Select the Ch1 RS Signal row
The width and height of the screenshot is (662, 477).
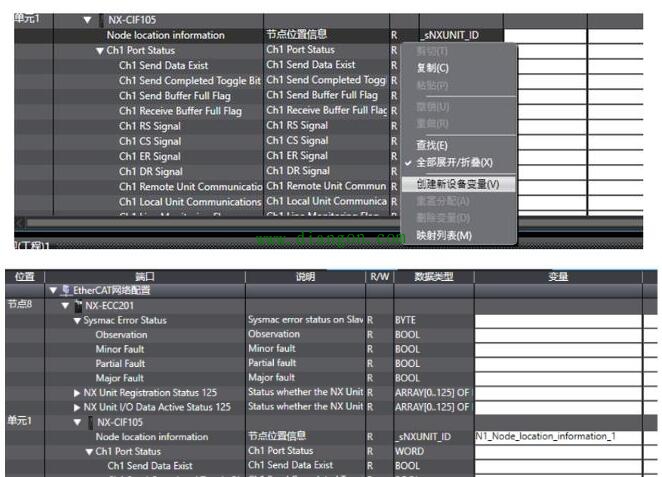(150, 126)
